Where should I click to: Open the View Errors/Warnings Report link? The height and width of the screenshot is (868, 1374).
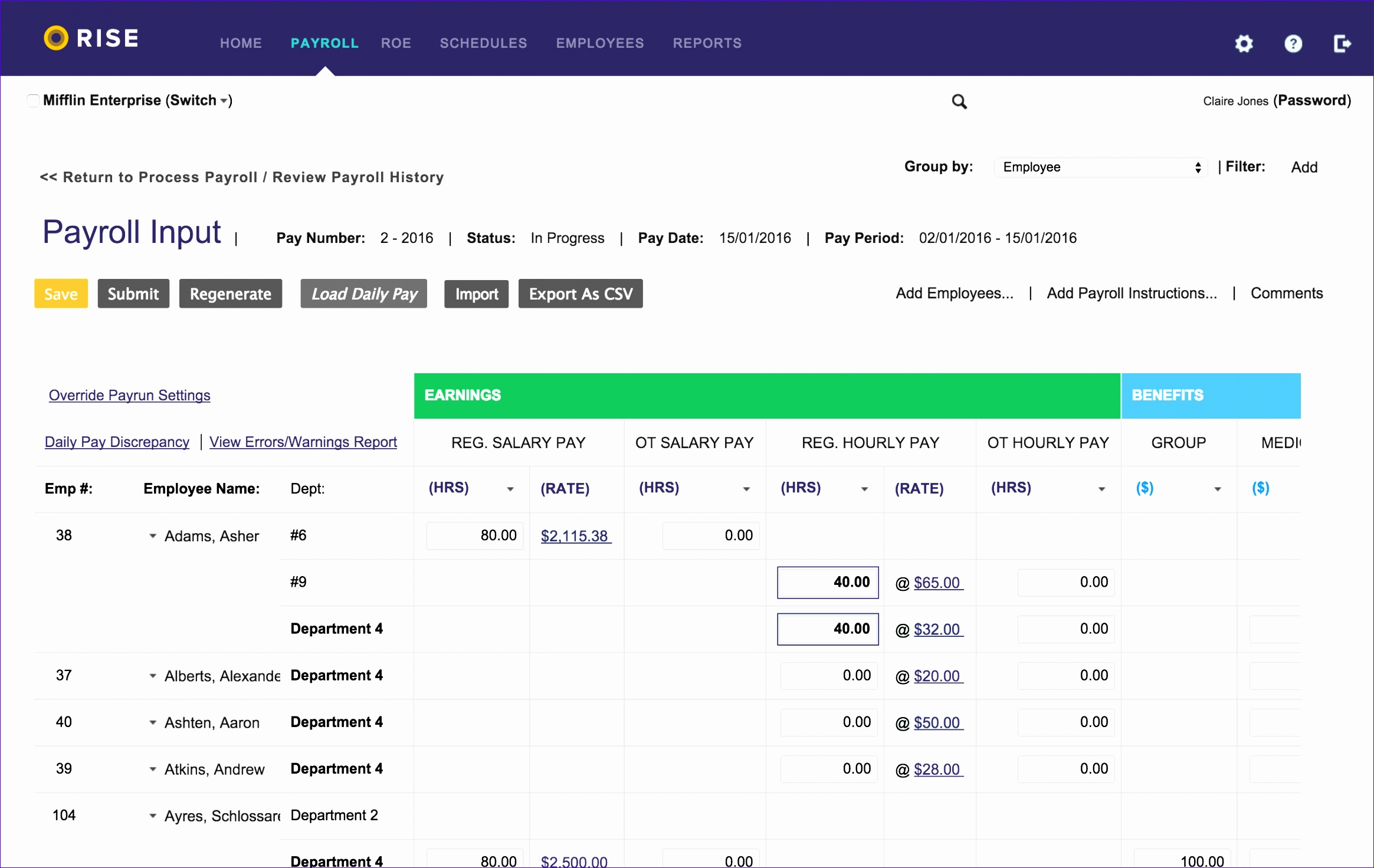click(x=303, y=442)
